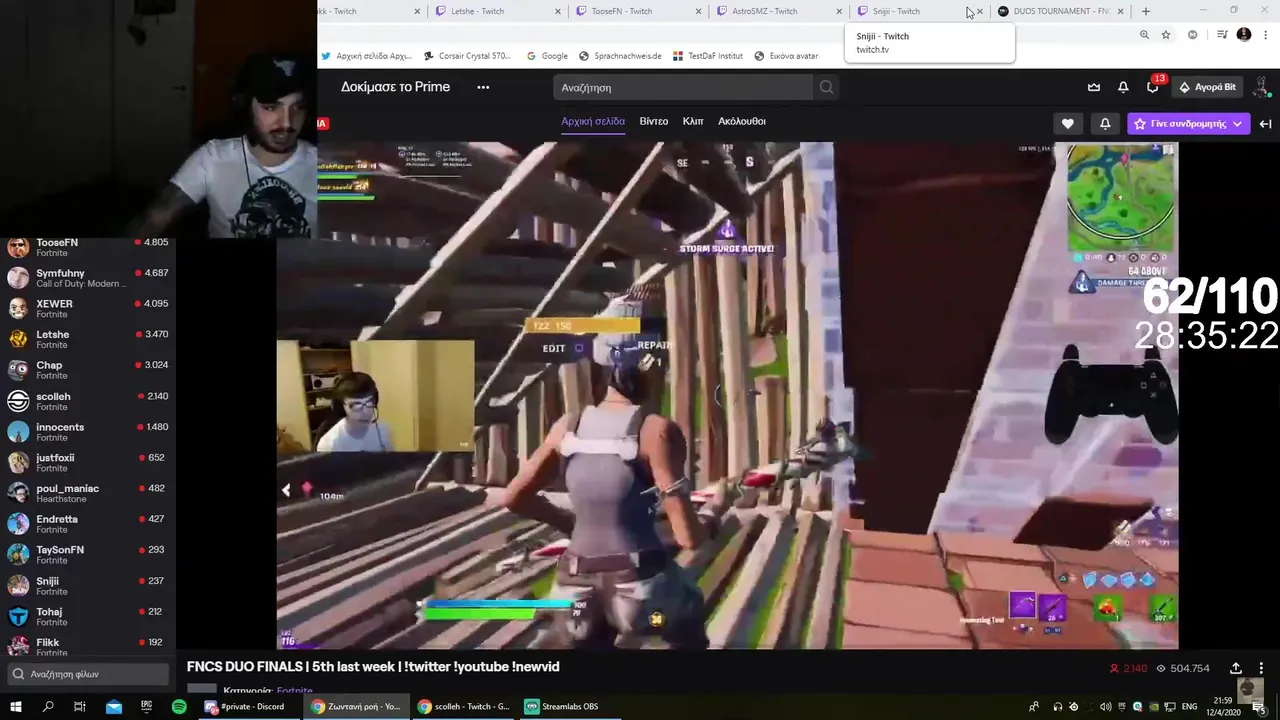Click the Δοκίμασε το Prime link
Screen dimensions: 1280x720
[x=395, y=87]
